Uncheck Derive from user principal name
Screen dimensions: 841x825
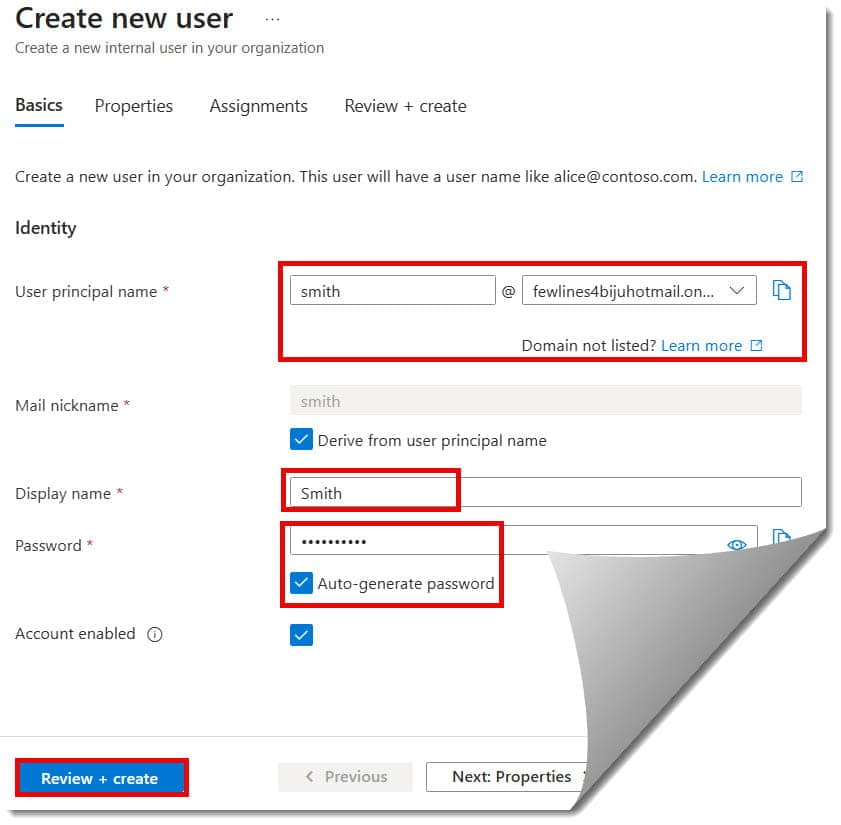tap(301, 439)
